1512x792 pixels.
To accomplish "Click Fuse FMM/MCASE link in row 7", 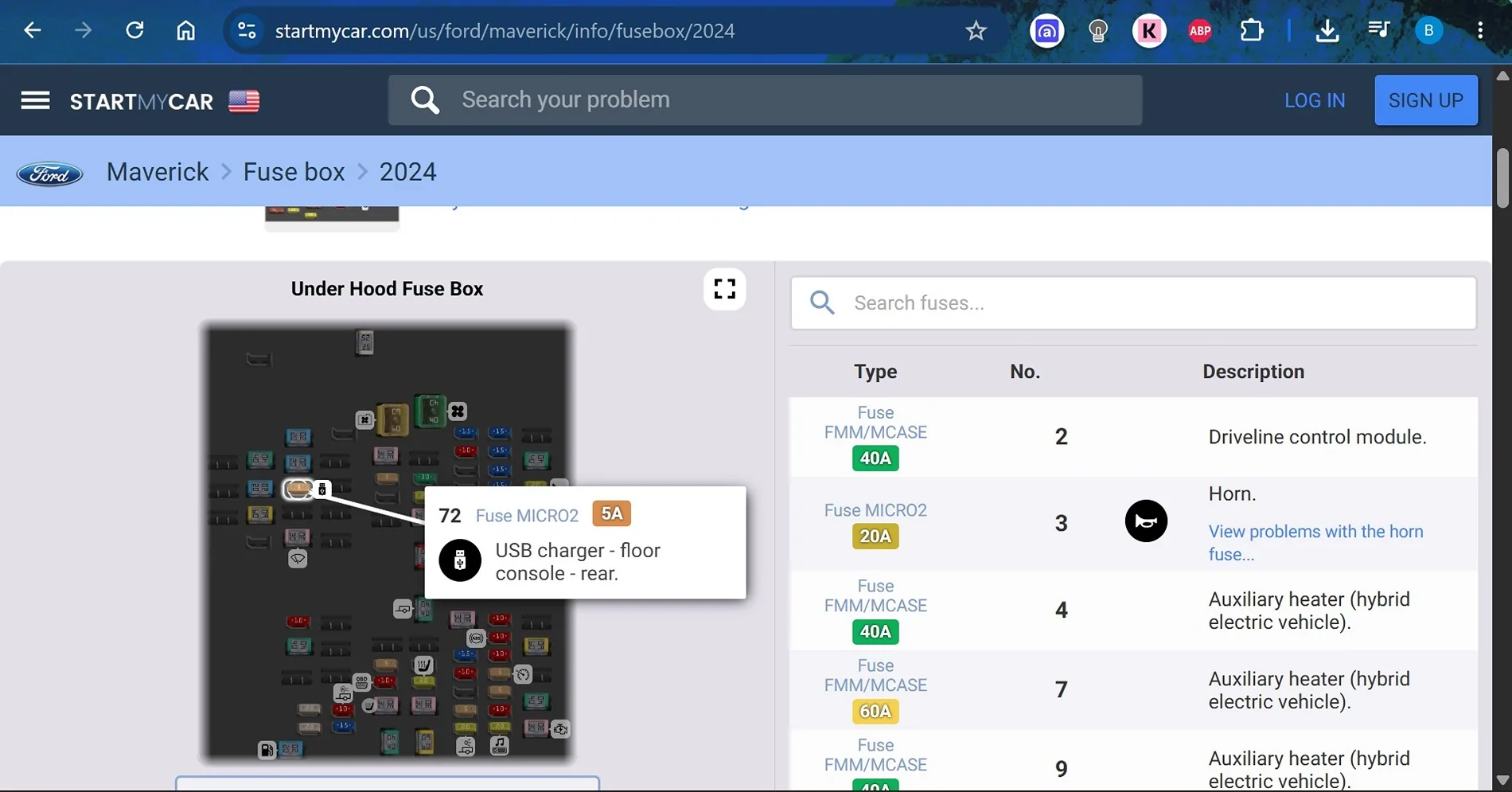I will [875, 675].
